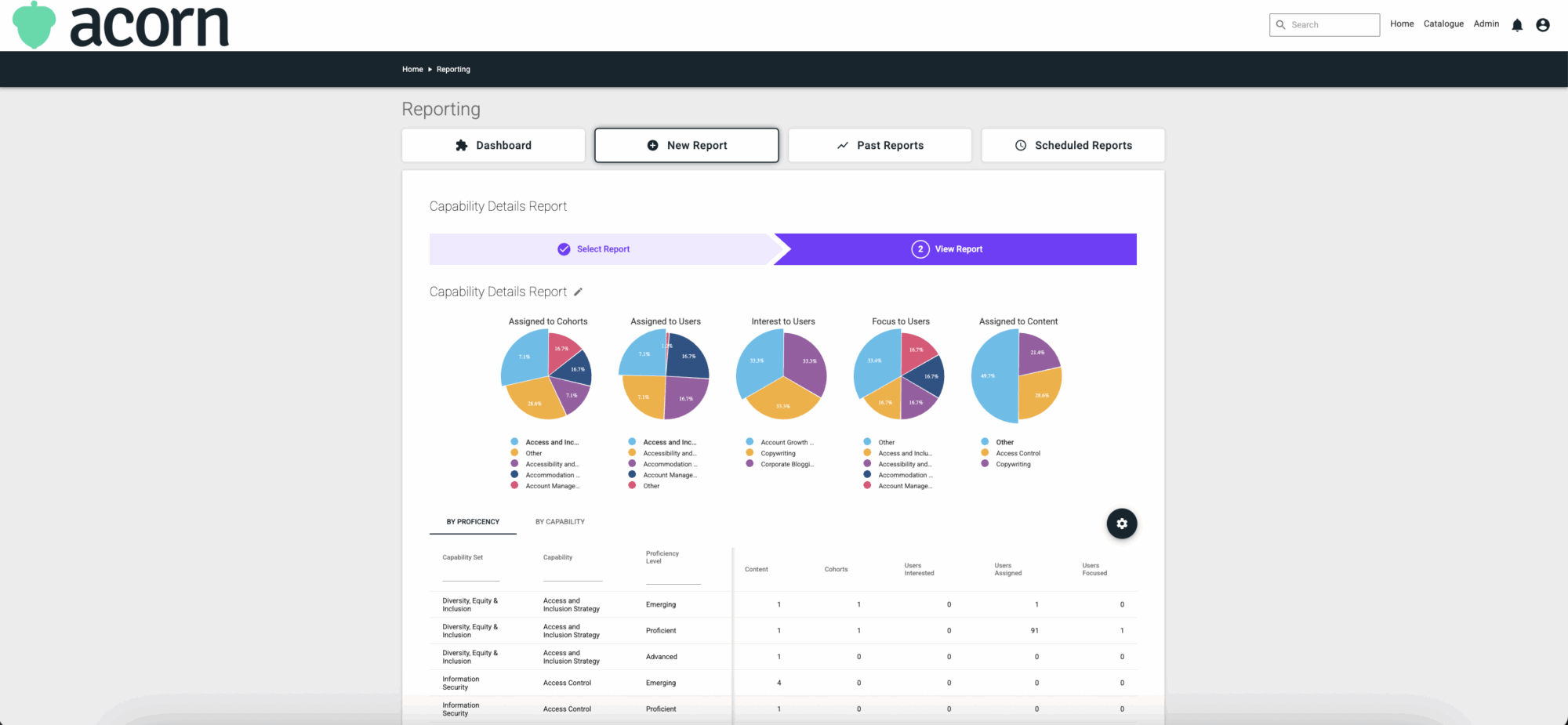Click the acorn logo icon
The width and height of the screenshot is (1568, 725).
click(x=34, y=25)
